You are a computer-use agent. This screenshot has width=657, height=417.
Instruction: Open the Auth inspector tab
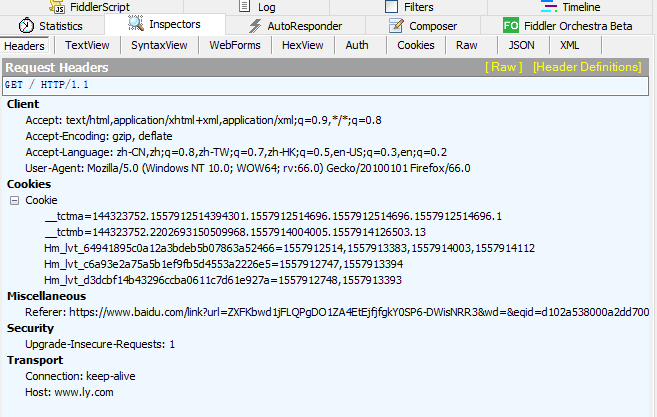(357, 45)
